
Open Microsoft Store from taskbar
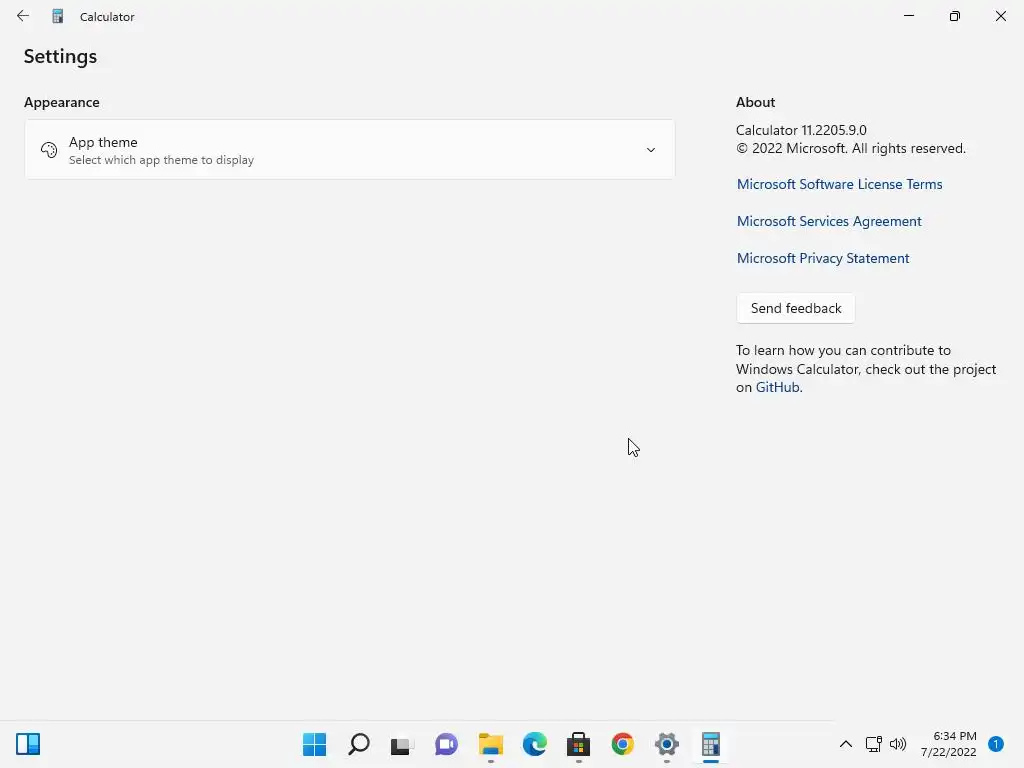(579, 744)
